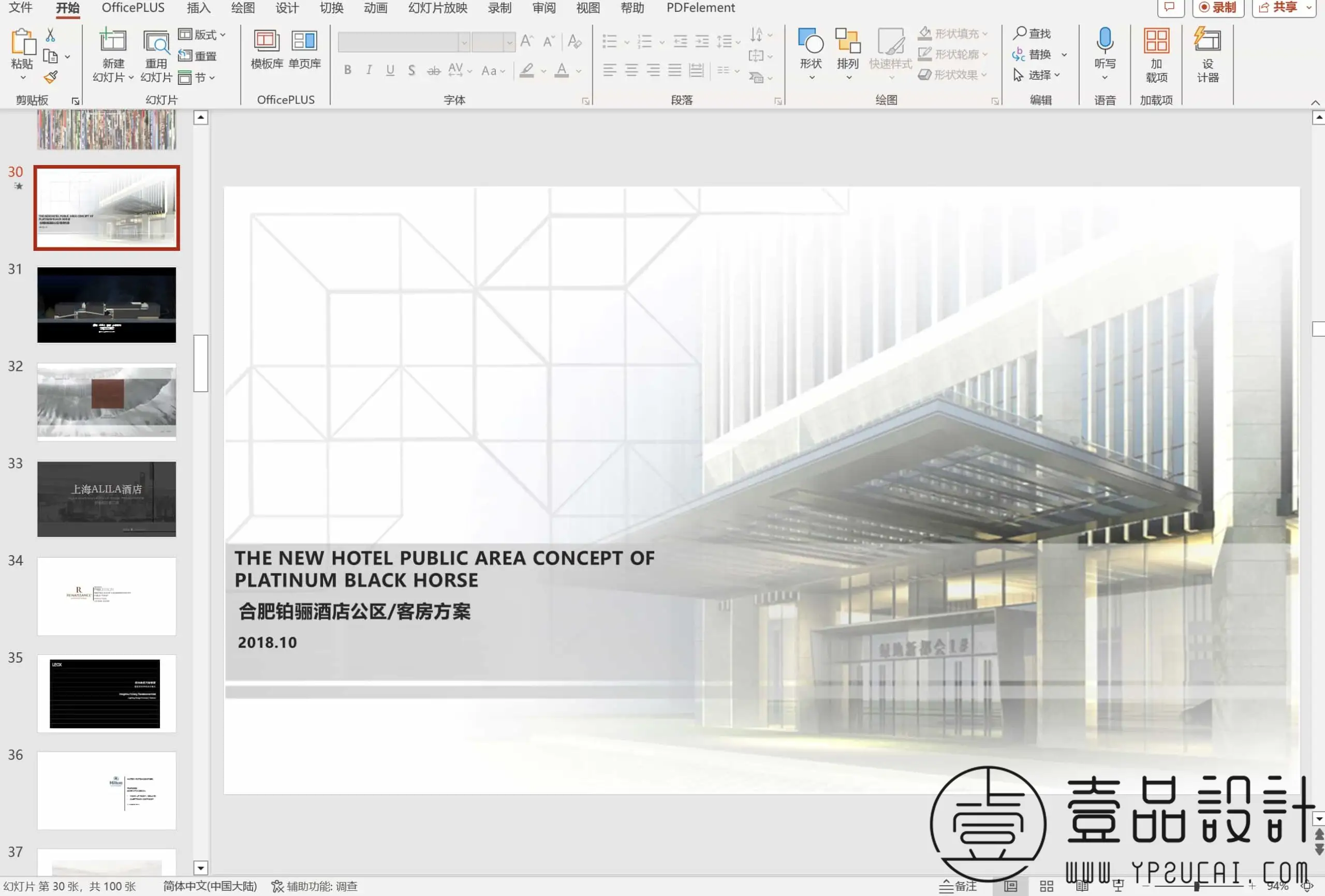Click the Dictate (听写) microphone icon
The image size is (1325, 896).
coord(1105,40)
